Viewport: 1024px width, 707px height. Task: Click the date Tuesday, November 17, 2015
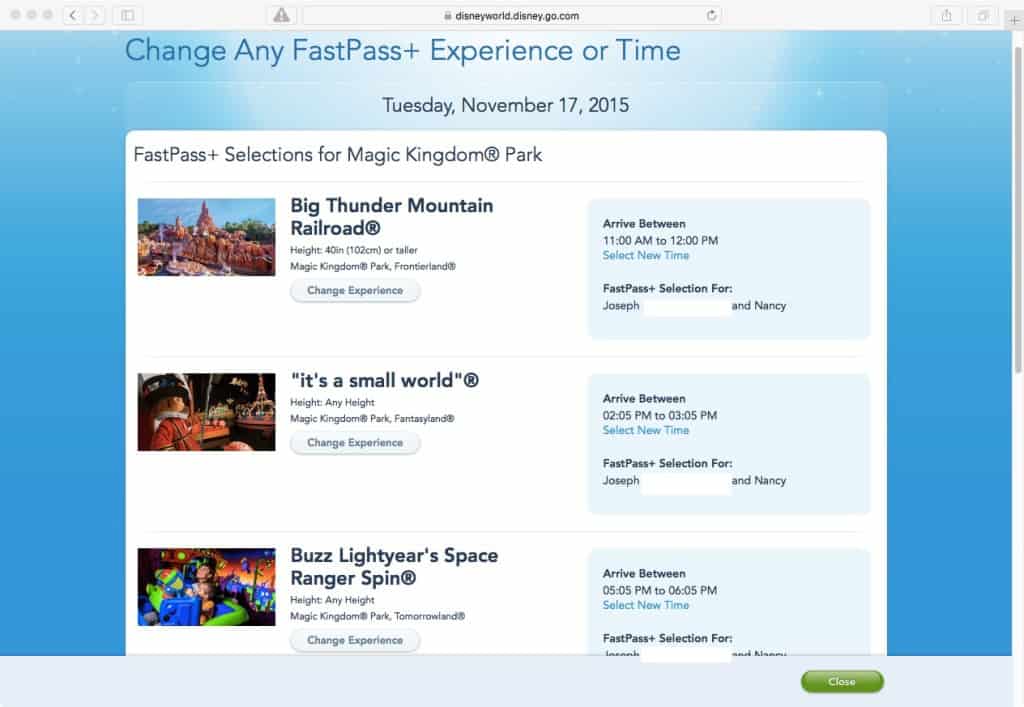pos(505,105)
